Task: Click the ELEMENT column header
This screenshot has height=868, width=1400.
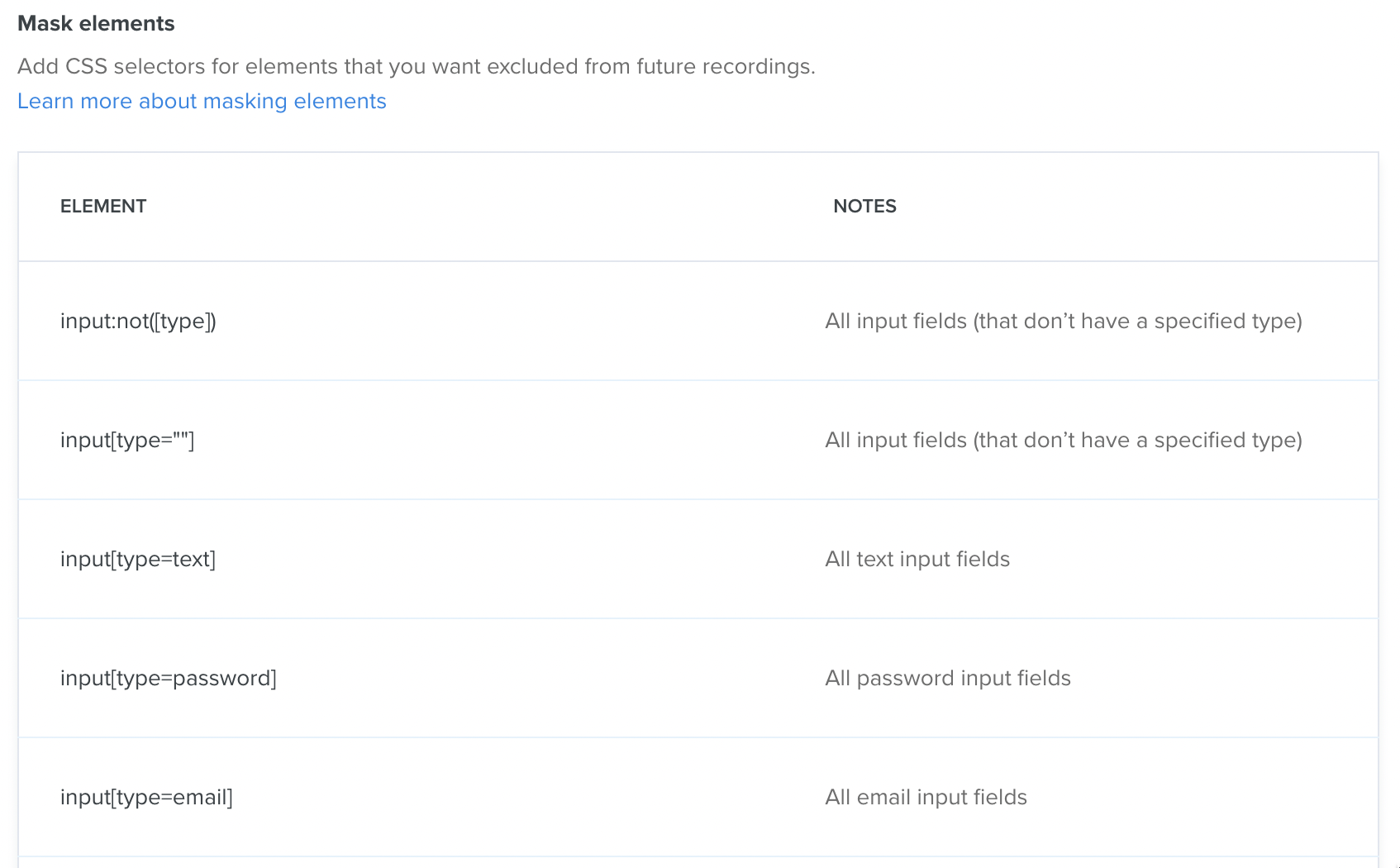Action: (103, 206)
